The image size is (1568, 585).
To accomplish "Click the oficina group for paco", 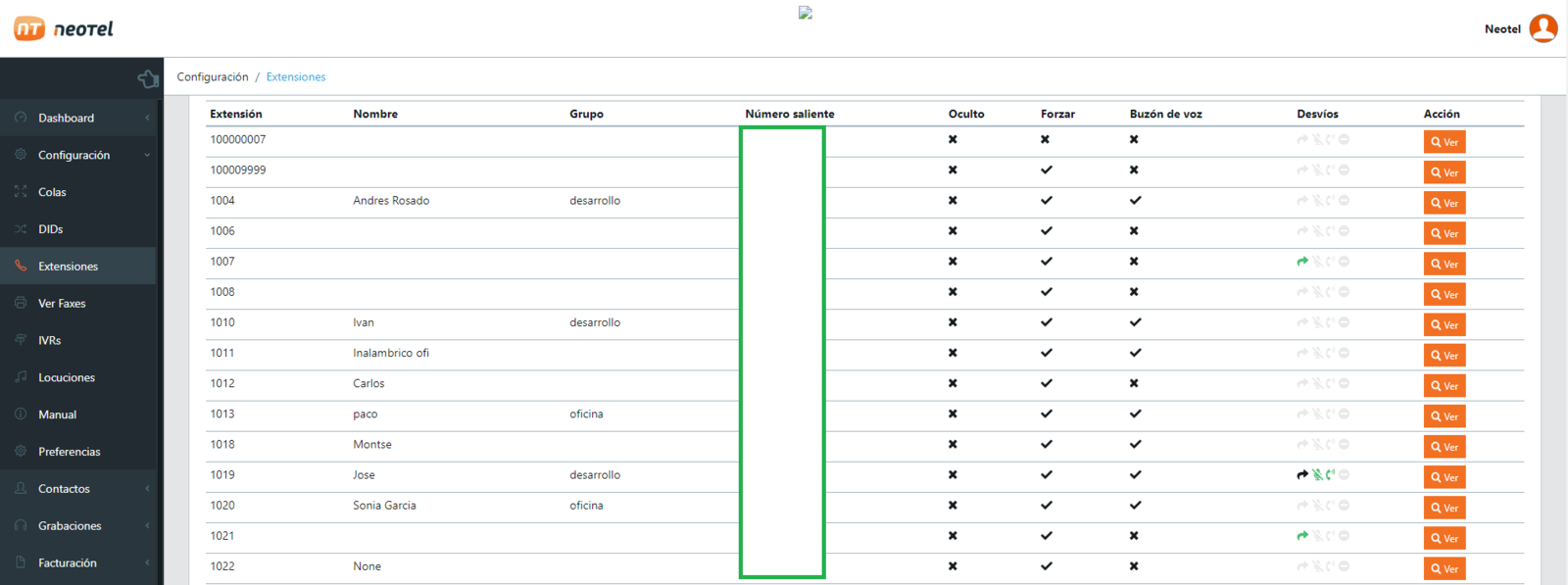I will 586,414.
